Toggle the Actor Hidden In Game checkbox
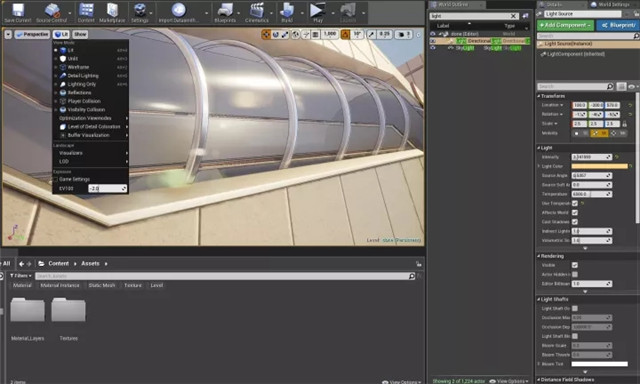640x384 pixels. (575, 275)
